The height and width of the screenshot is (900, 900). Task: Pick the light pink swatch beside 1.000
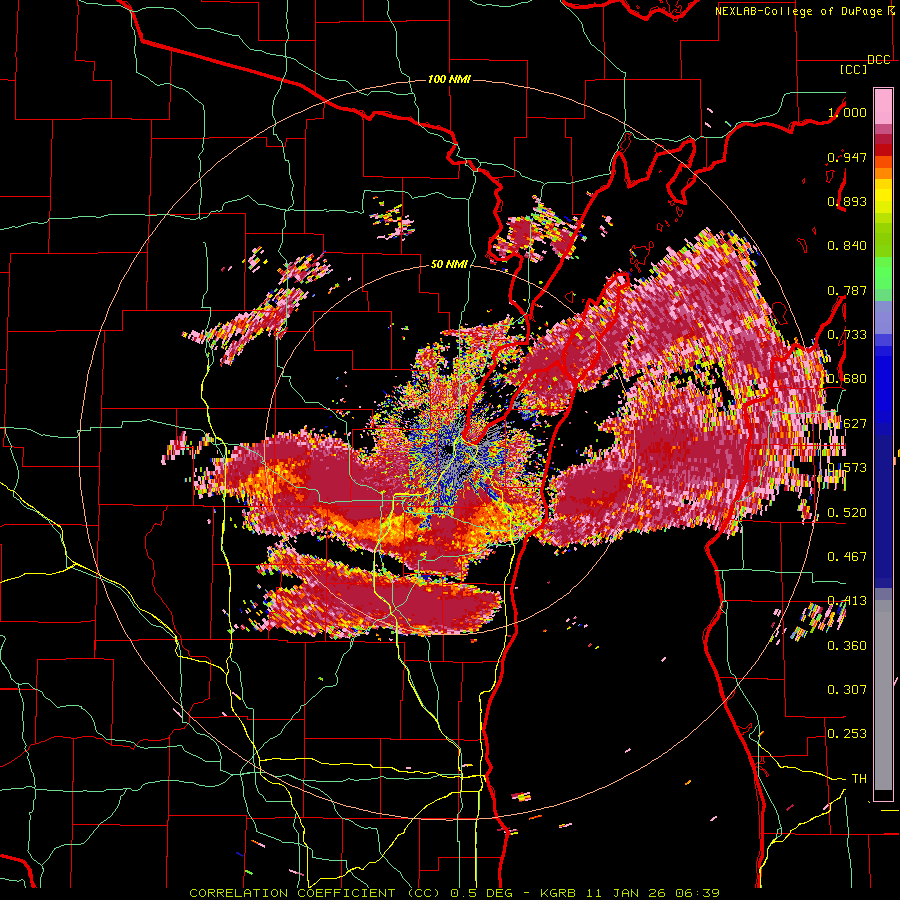[x=883, y=106]
